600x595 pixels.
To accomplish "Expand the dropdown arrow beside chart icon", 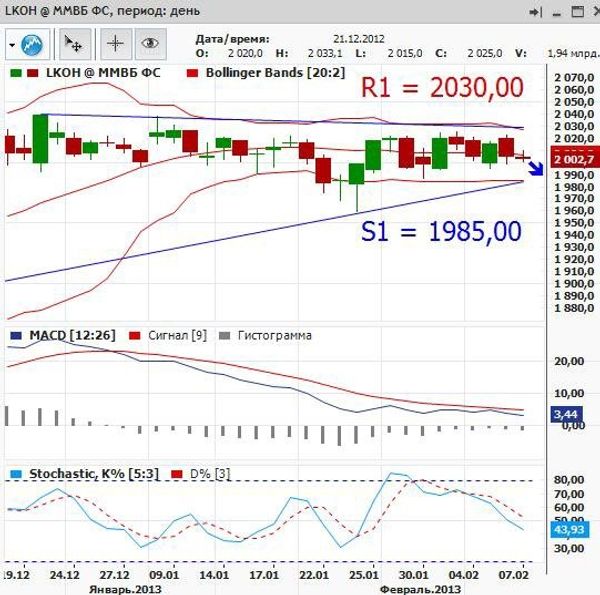I will coord(12,45).
